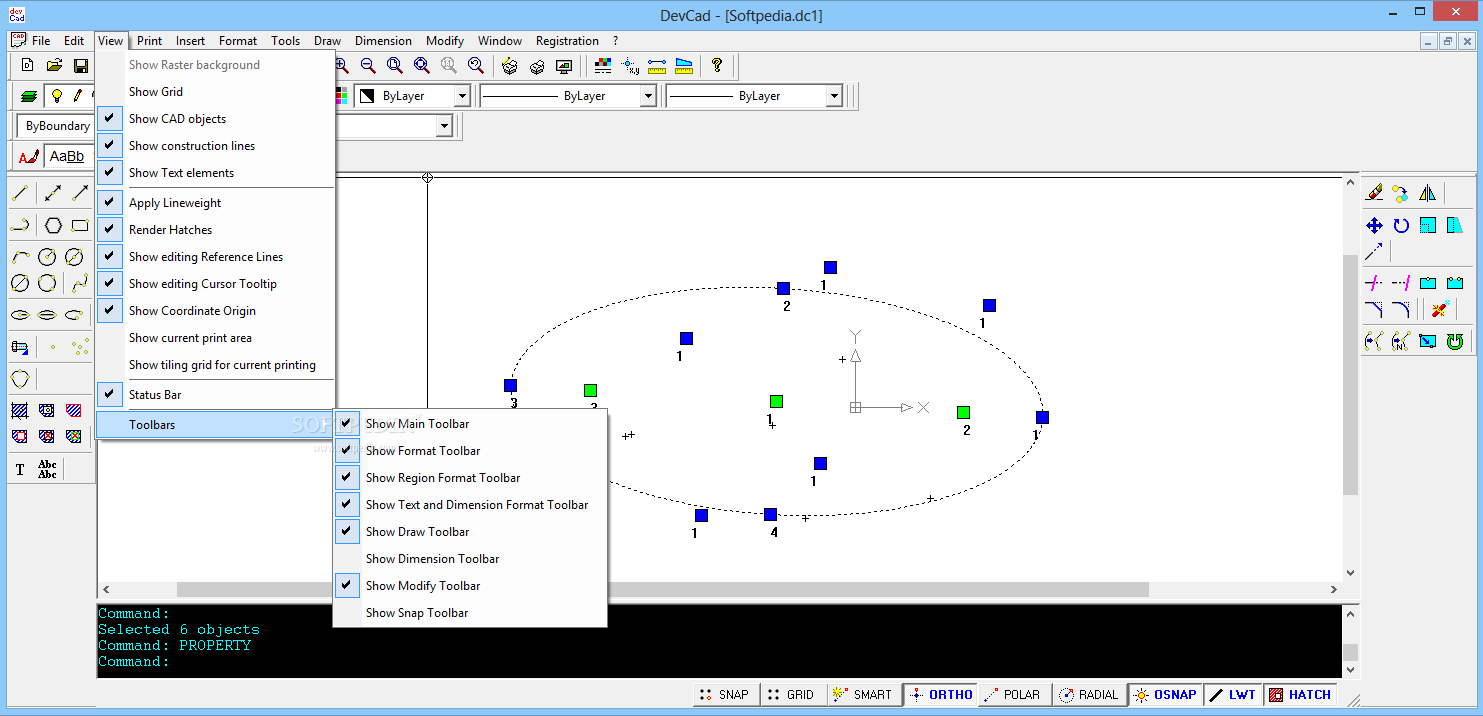Enable Show Grid in View menu
Image resolution: width=1483 pixels, height=716 pixels.
215,92
